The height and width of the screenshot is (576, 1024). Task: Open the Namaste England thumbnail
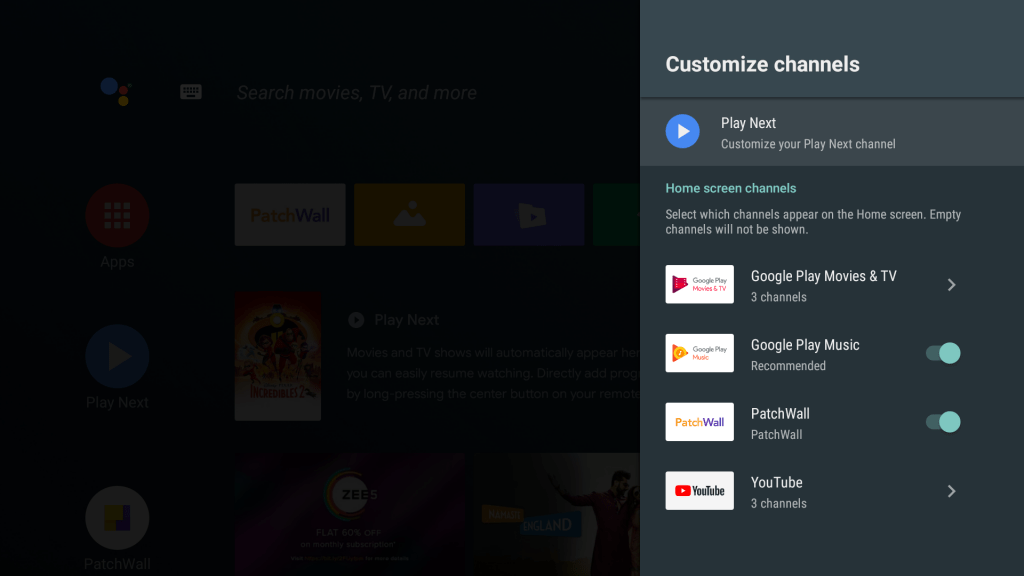click(557, 515)
